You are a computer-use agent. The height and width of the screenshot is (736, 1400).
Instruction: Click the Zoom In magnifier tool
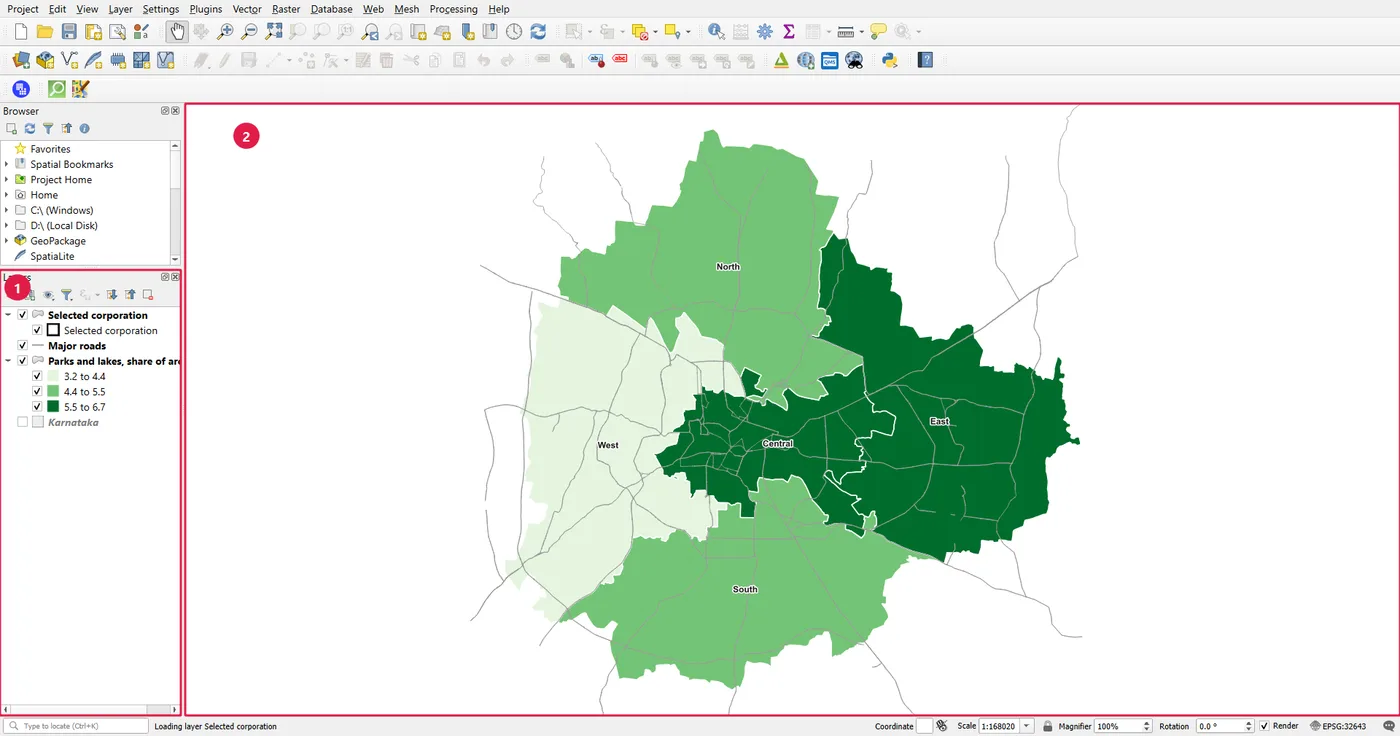coord(226,32)
